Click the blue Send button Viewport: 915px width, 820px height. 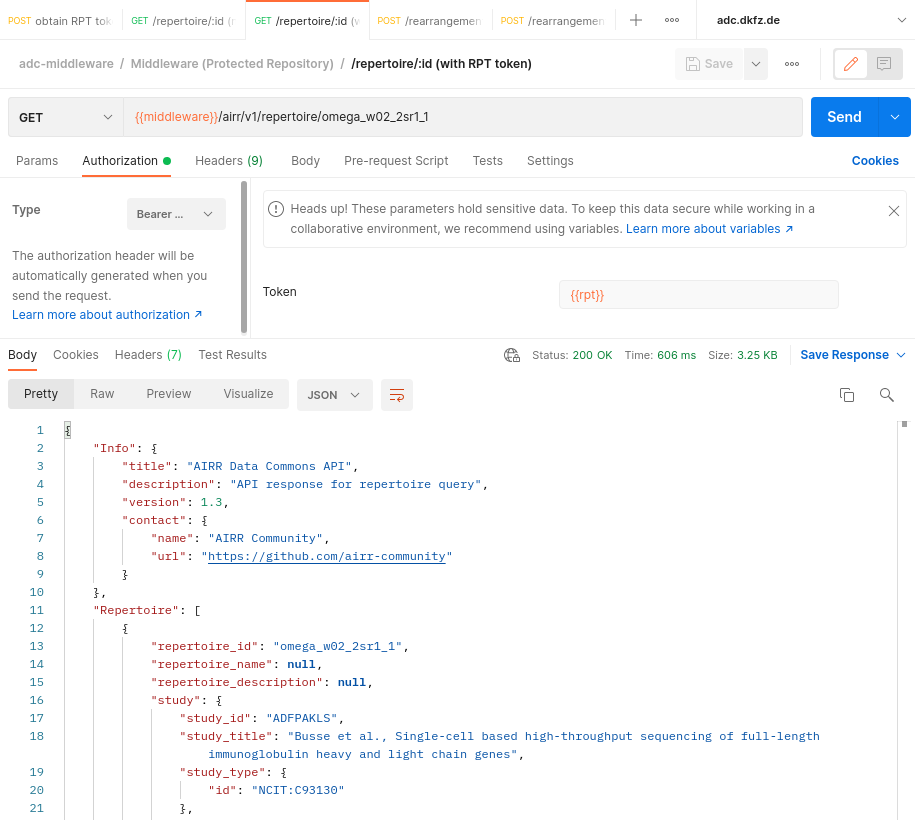click(x=844, y=117)
